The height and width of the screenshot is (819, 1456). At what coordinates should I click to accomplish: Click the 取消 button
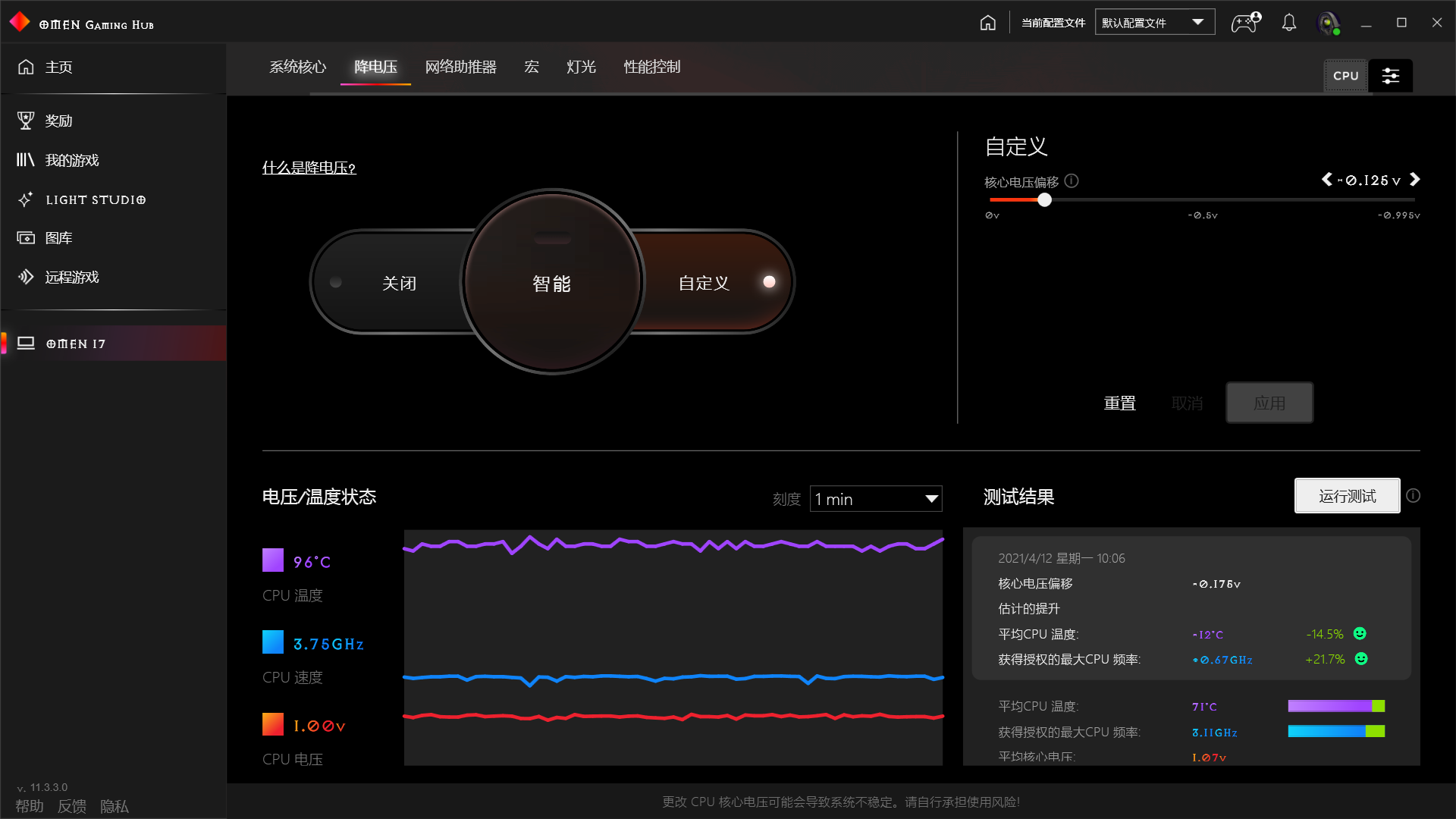pos(1187,403)
